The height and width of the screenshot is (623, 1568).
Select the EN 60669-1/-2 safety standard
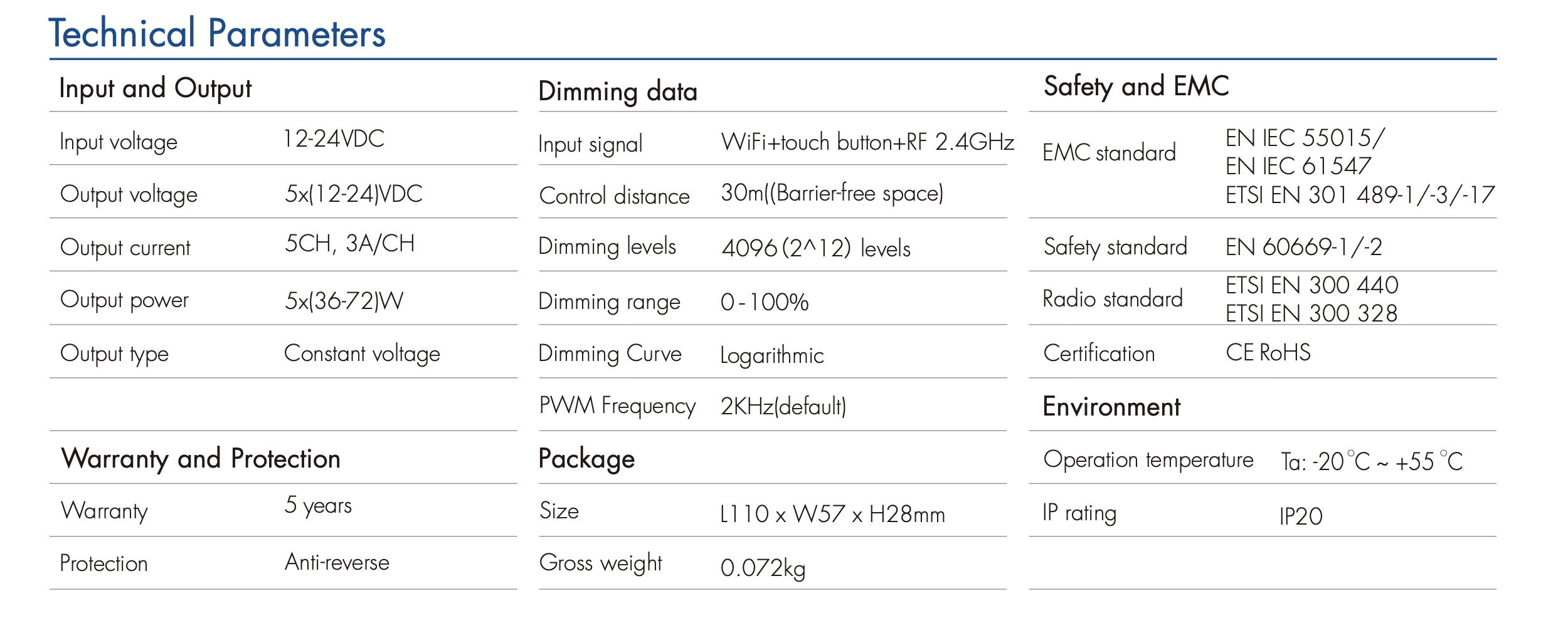[1303, 248]
